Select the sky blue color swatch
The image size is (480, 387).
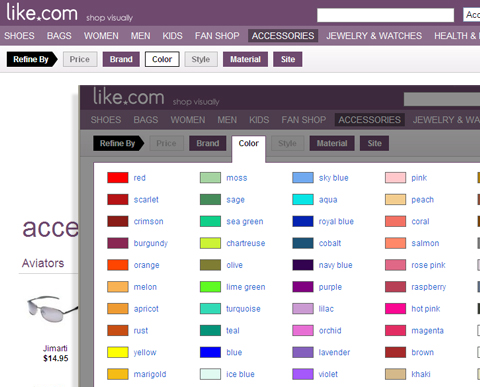coord(303,178)
